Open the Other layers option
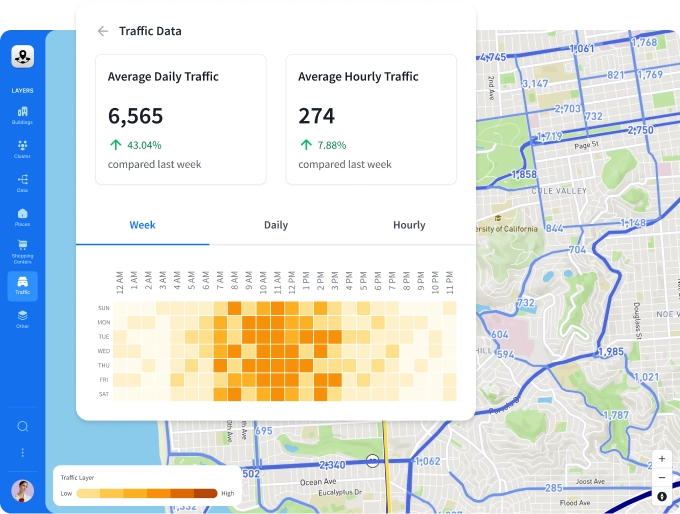This screenshot has width=680, height=514. pos(22,318)
